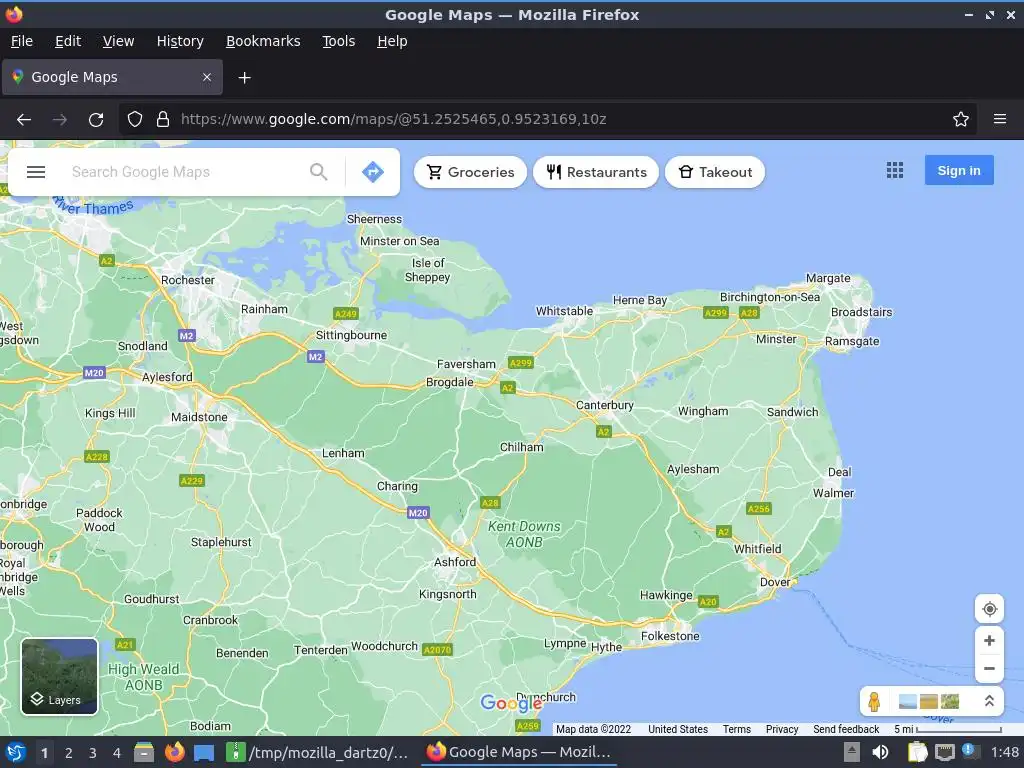
Task: Click the removable media eject tray icon
Action: 852,752
